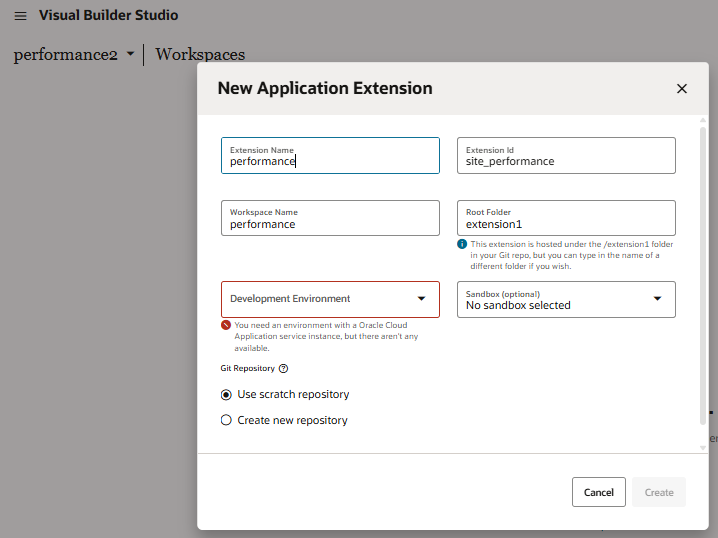The width and height of the screenshot is (718, 538).
Task: Click the Development Environment error icon
Action: (x=226, y=326)
